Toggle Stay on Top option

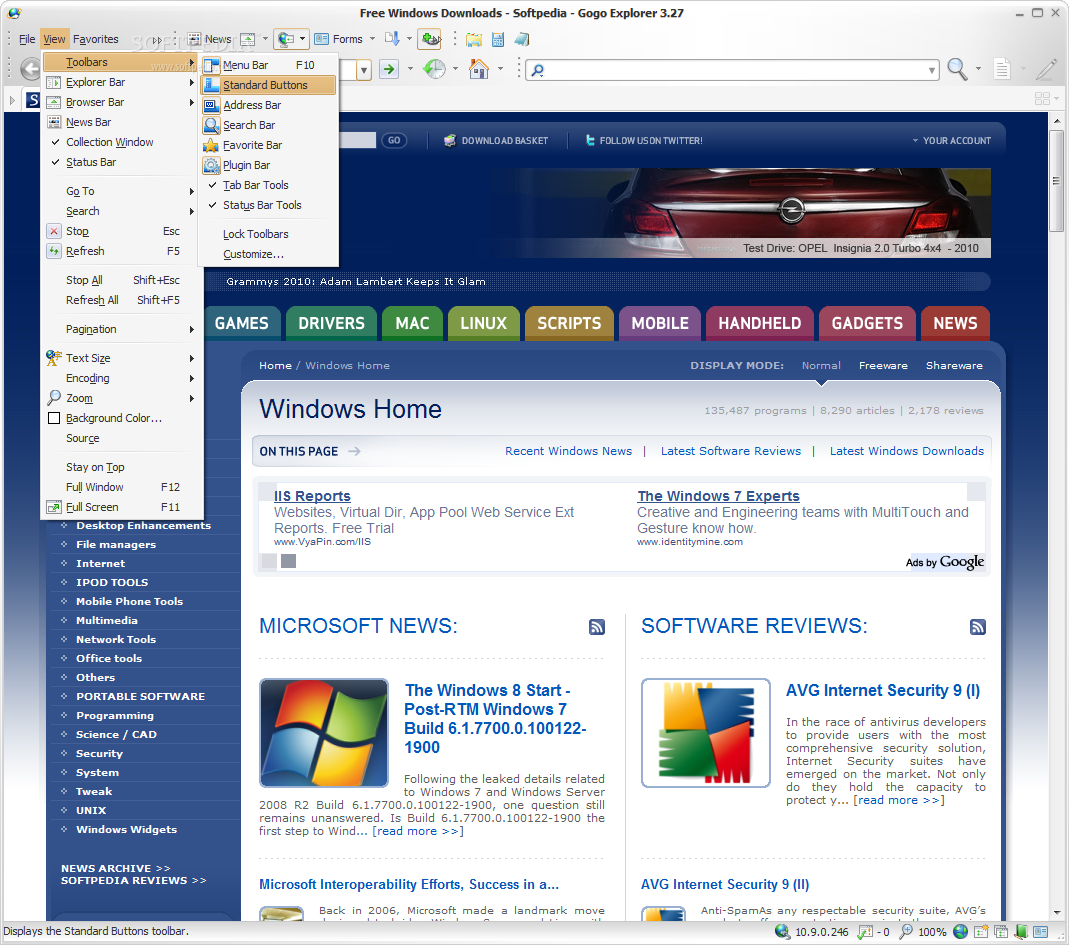click(121, 467)
